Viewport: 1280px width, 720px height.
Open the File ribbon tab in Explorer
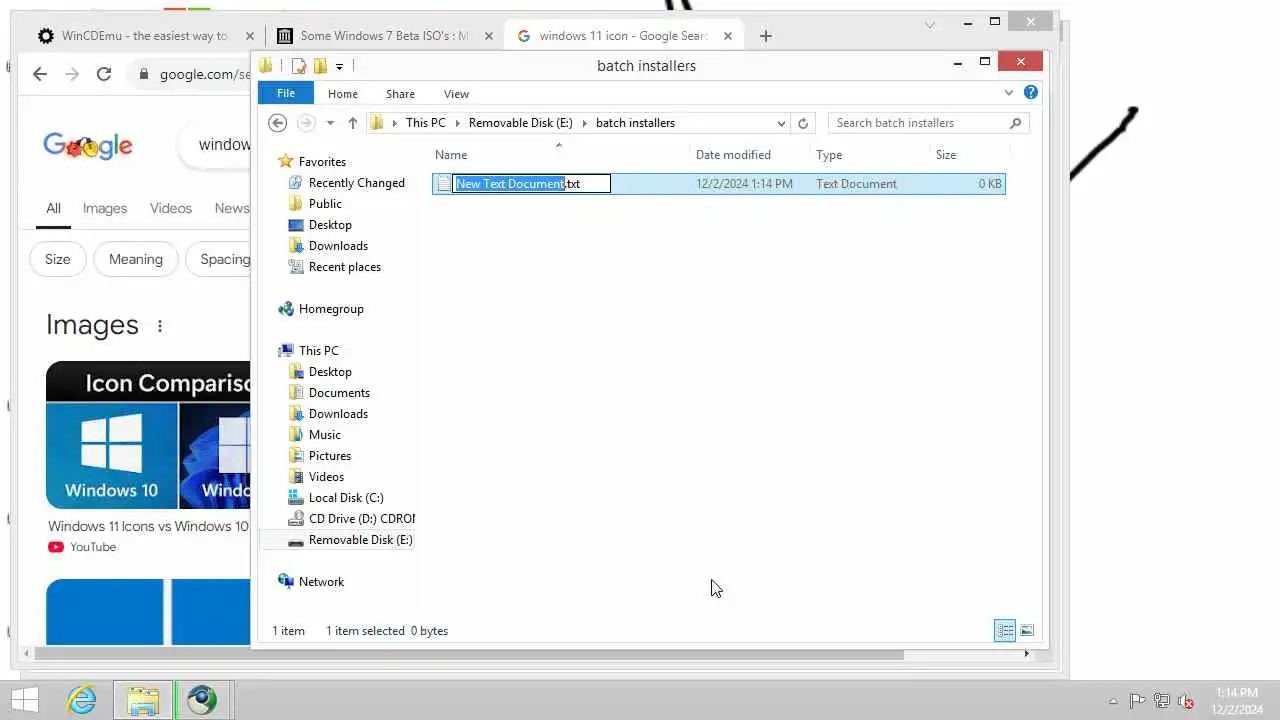coord(286,93)
